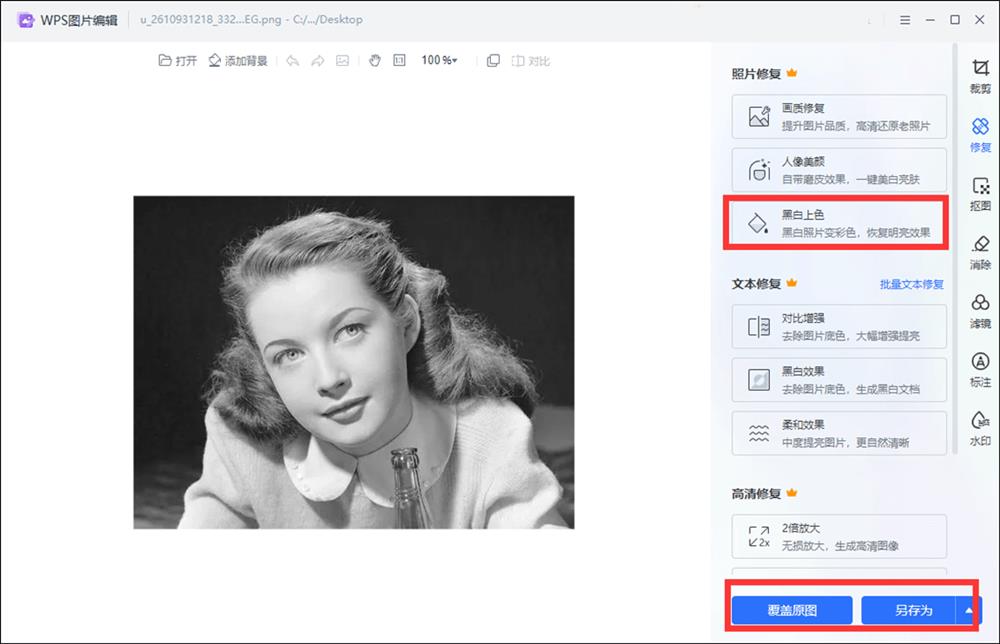Click 添加背景 add background in toolbar
Viewport: 1000px width, 644px height.
(x=238, y=61)
